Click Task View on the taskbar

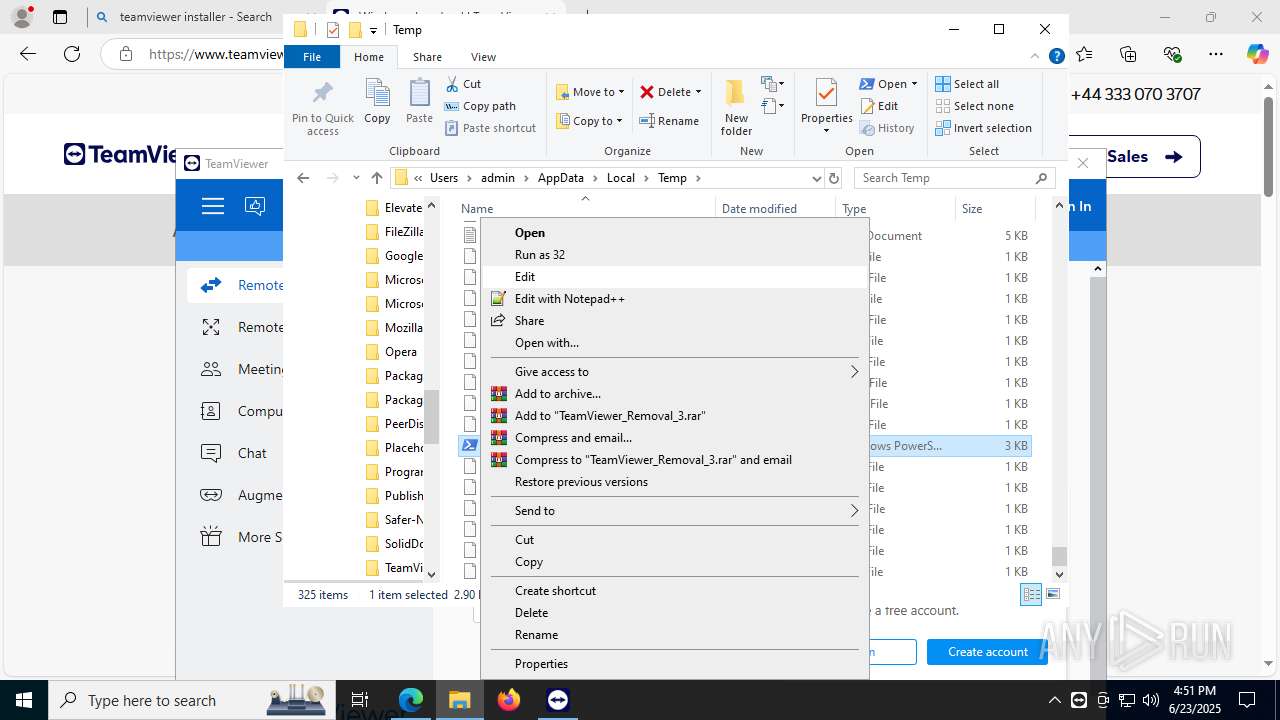pyautogui.click(x=360, y=700)
